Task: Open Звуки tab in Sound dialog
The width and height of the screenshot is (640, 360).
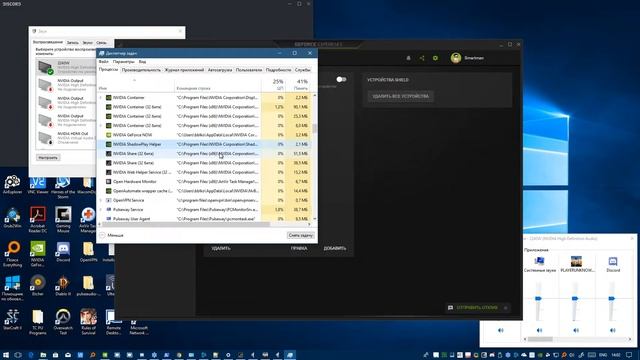Action: click(87, 42)
